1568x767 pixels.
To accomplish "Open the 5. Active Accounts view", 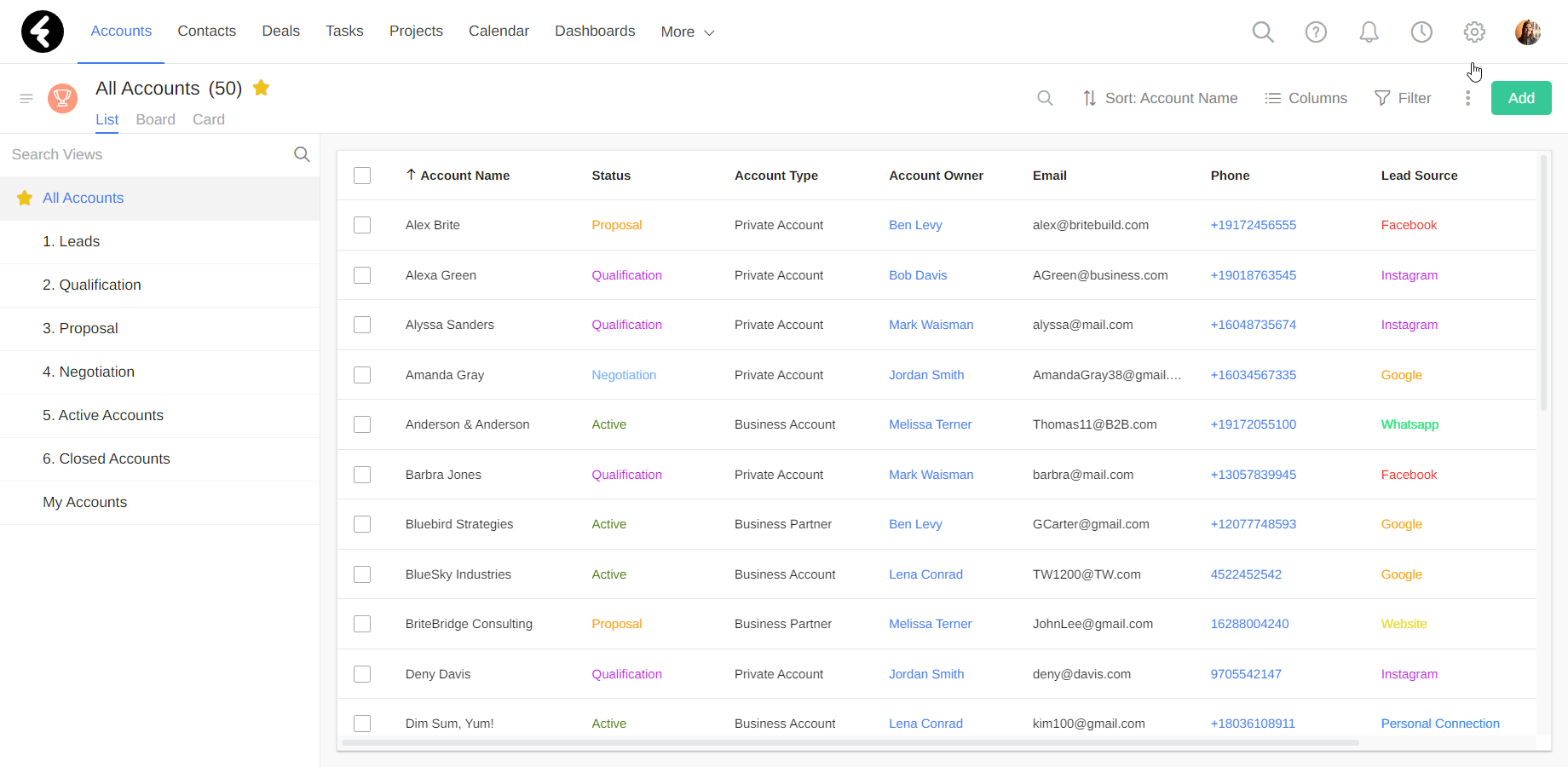I will coord(159,415).
